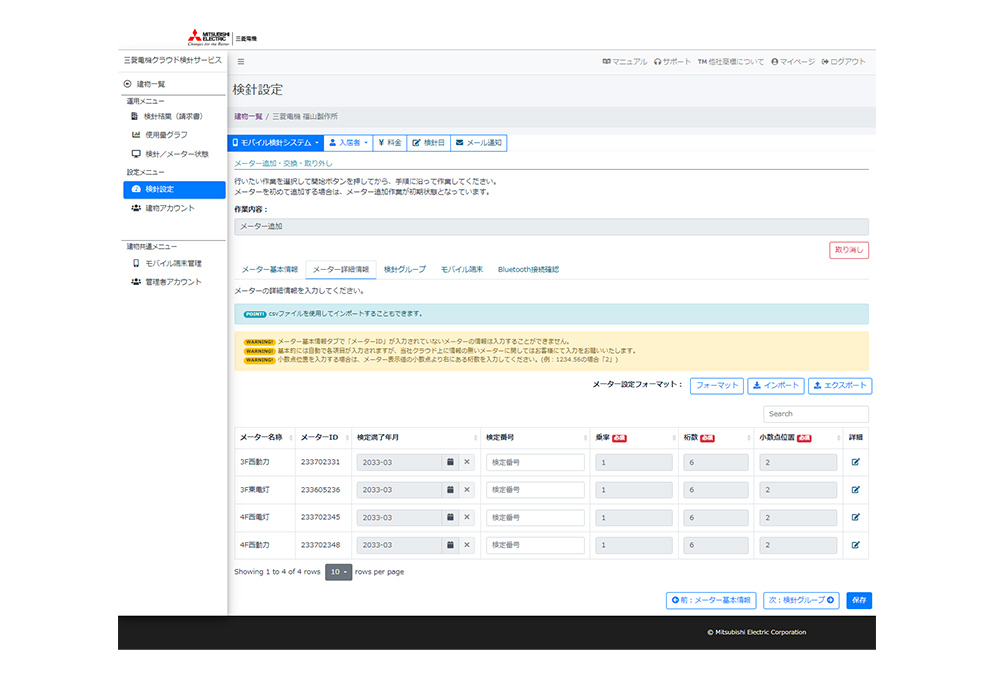
Task: Click the Search input field
Action: tap(815, 413)
